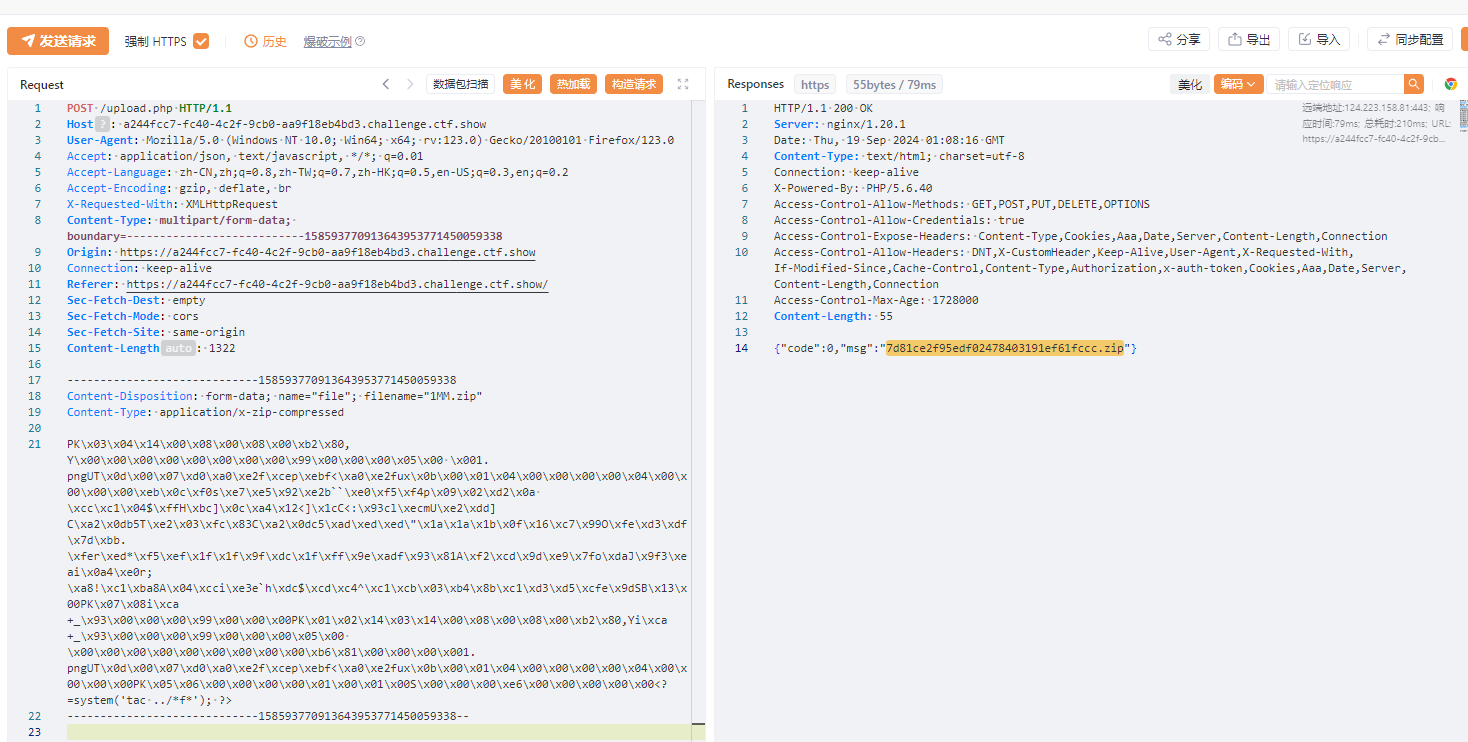The width and height of the screenshot is (1468, 742).
Task: Toggle the 强制 HTTPS checkbox
Action: point(201,41)
